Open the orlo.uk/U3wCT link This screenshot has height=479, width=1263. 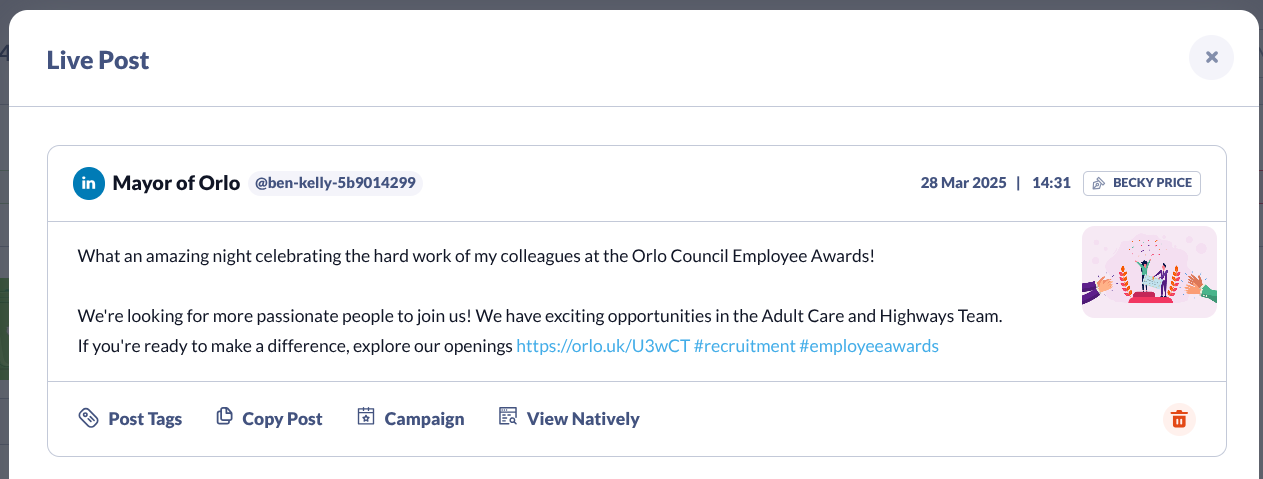603,346
